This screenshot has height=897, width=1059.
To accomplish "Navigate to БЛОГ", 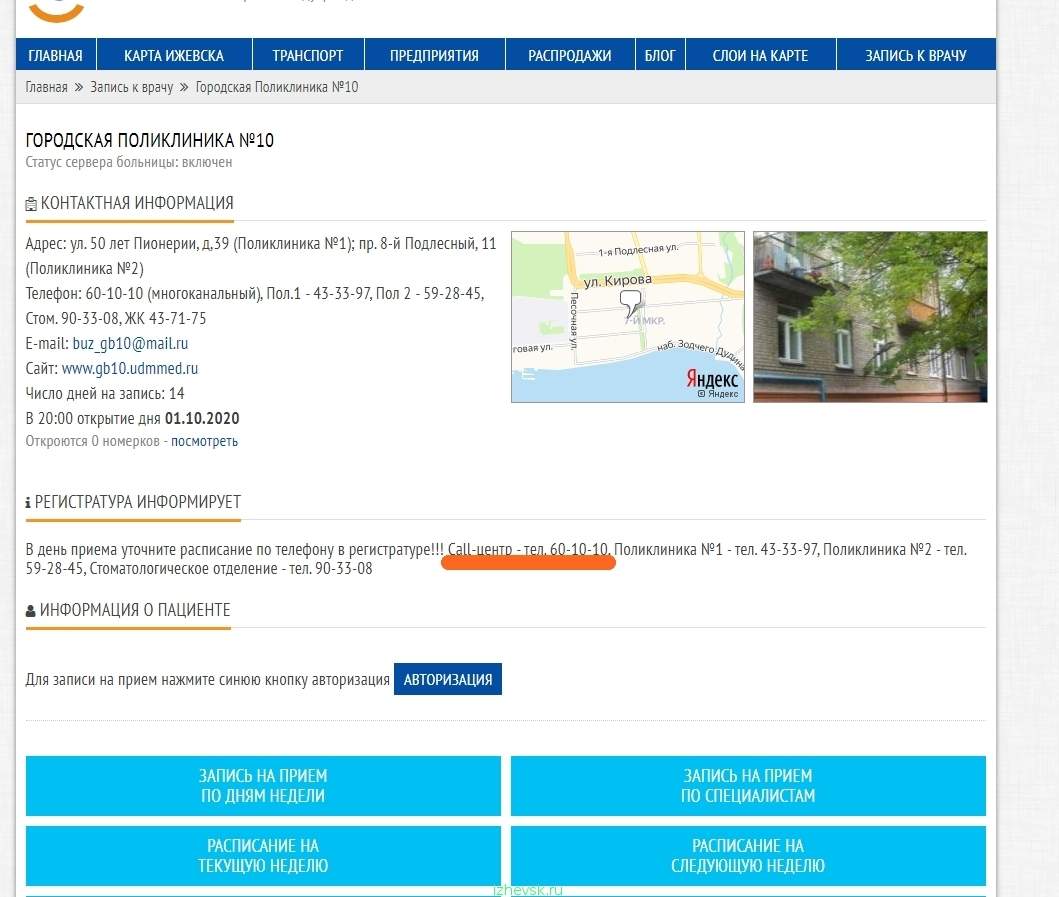I will coord(660,56).
